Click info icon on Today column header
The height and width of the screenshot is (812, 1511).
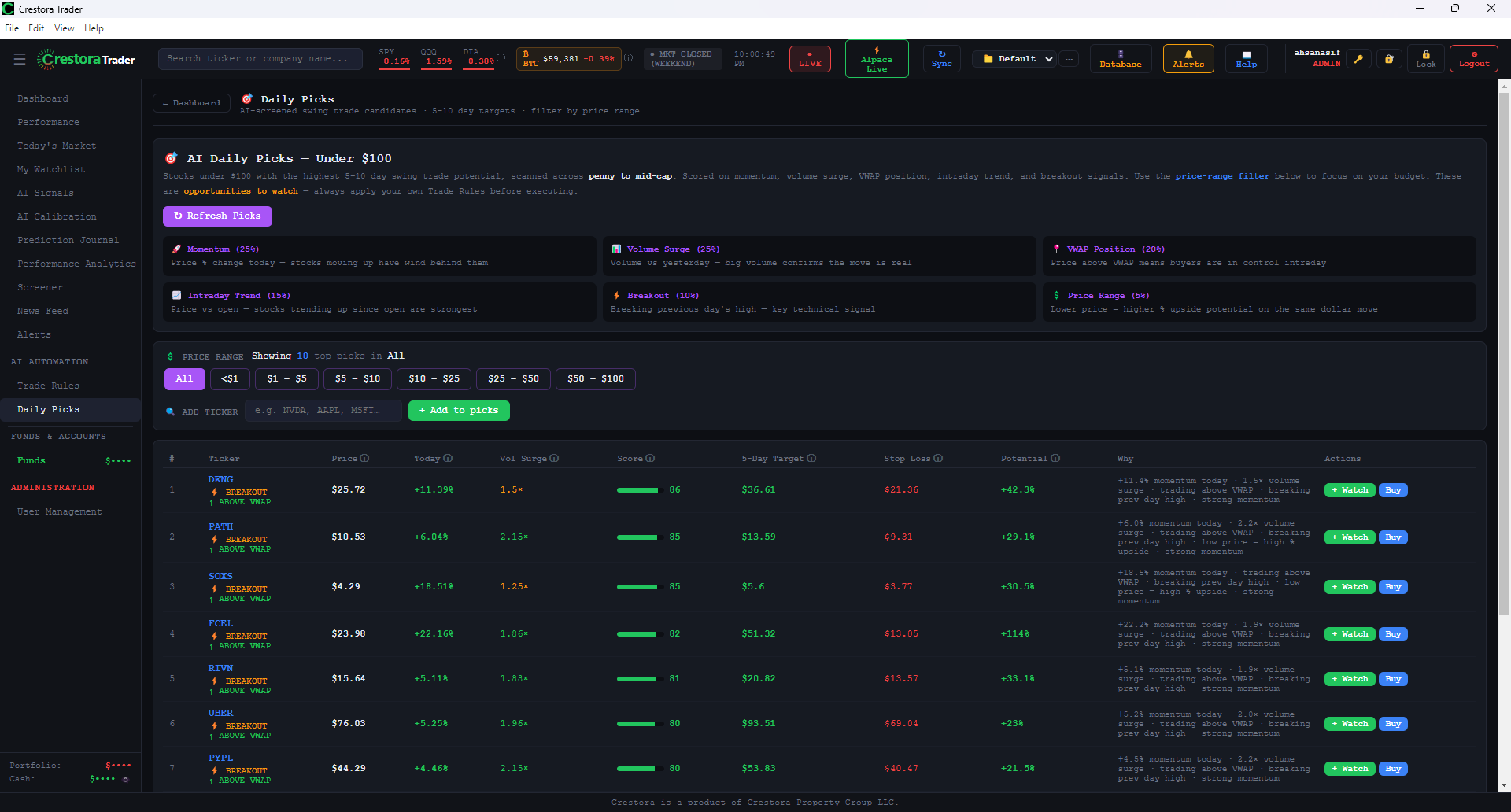448,458
